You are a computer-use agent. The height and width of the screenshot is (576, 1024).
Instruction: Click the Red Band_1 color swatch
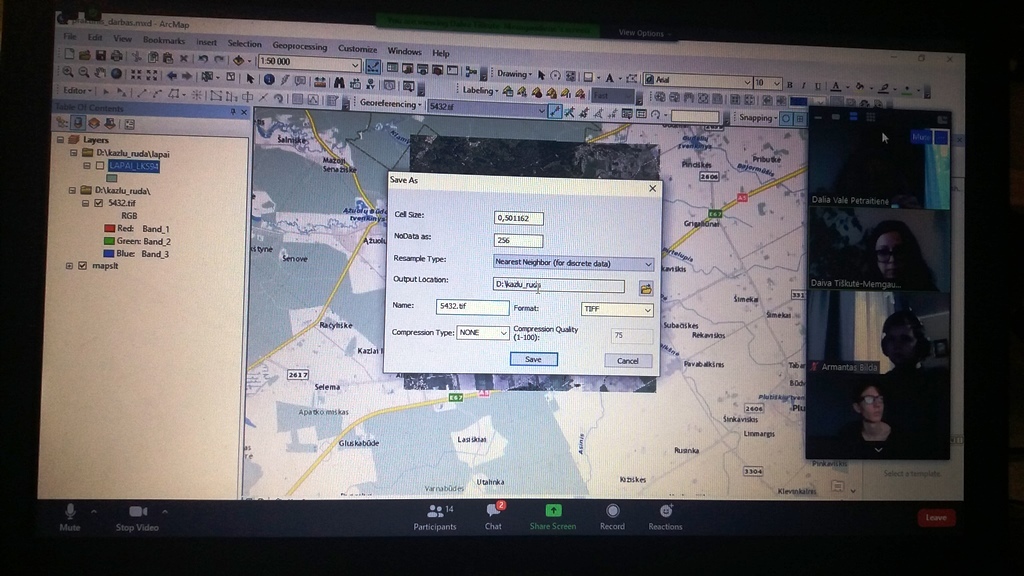coord(109,229)
